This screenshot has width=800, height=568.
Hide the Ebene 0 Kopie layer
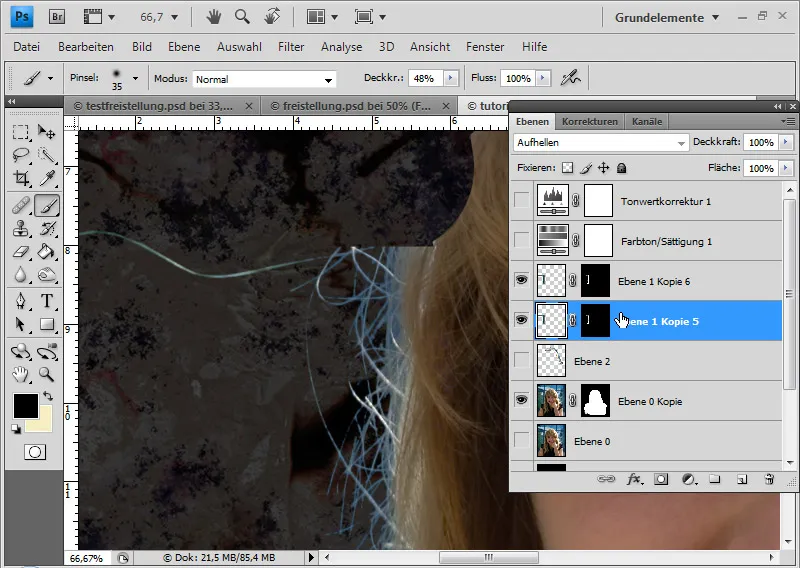coord(521,400)
